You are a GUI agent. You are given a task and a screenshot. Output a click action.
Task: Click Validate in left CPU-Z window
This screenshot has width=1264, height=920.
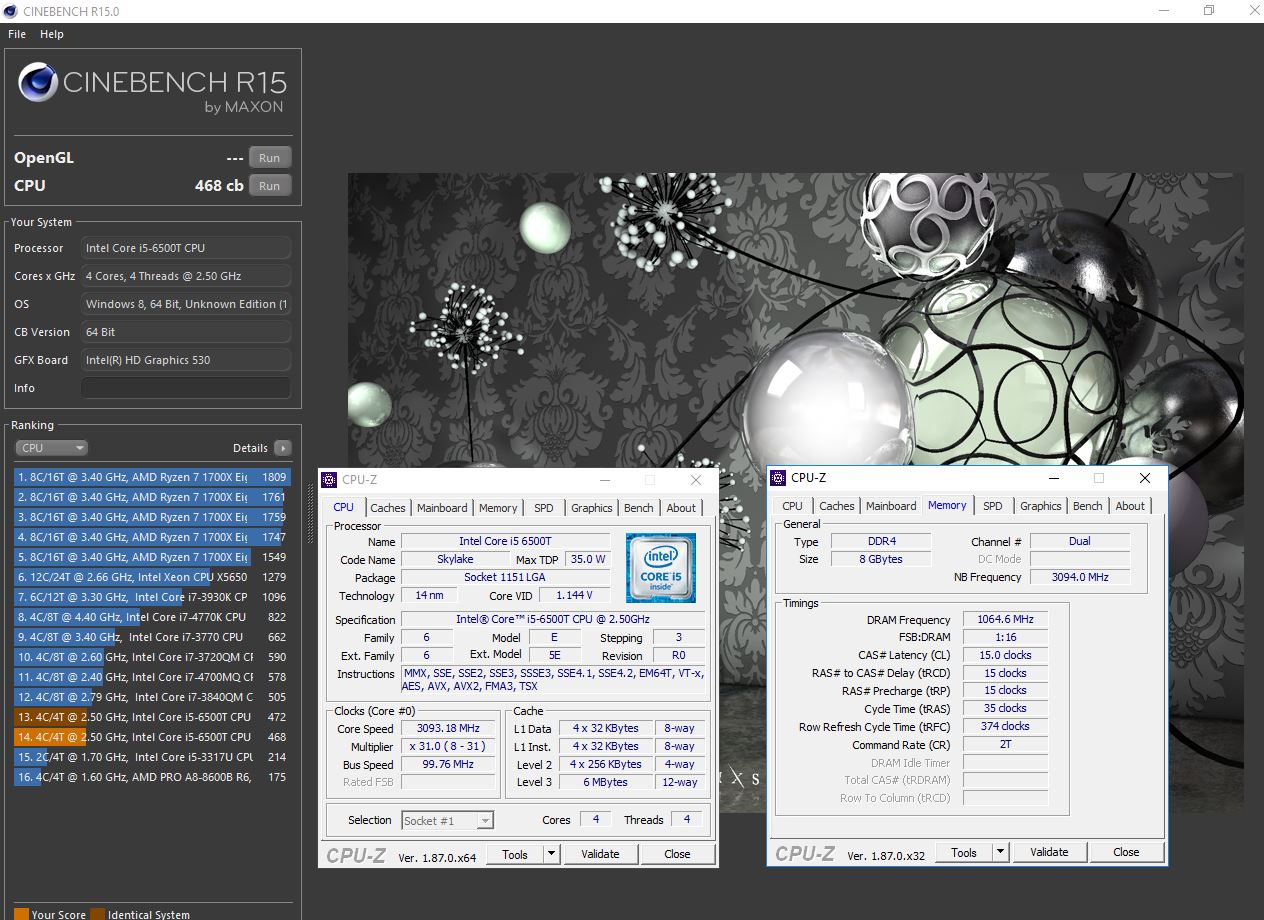pos(600,854)
